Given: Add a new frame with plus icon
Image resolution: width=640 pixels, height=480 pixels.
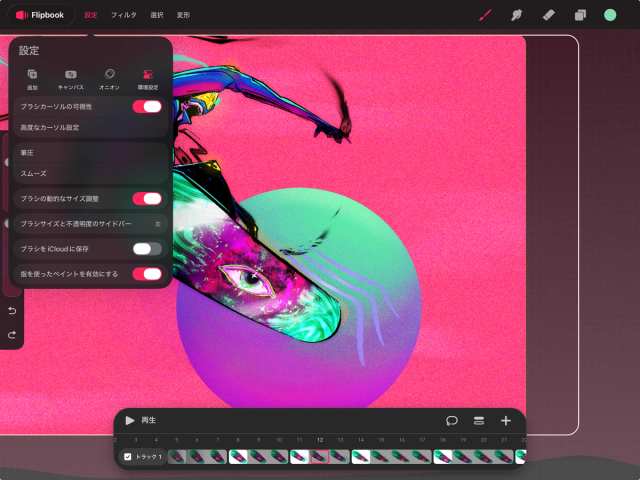Looking at the screenshot, I should pos(506,420).
